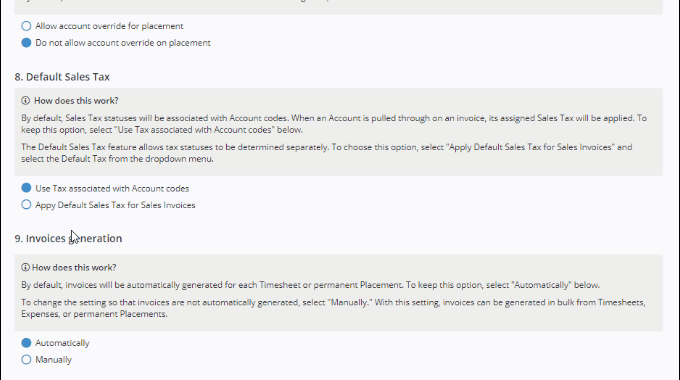Click paragraph starting 'By default, Sales Tax statuses'
Image resolution: width=680 pixels, height=380 pixels.
pyautogui.click(x=334, y=124)
